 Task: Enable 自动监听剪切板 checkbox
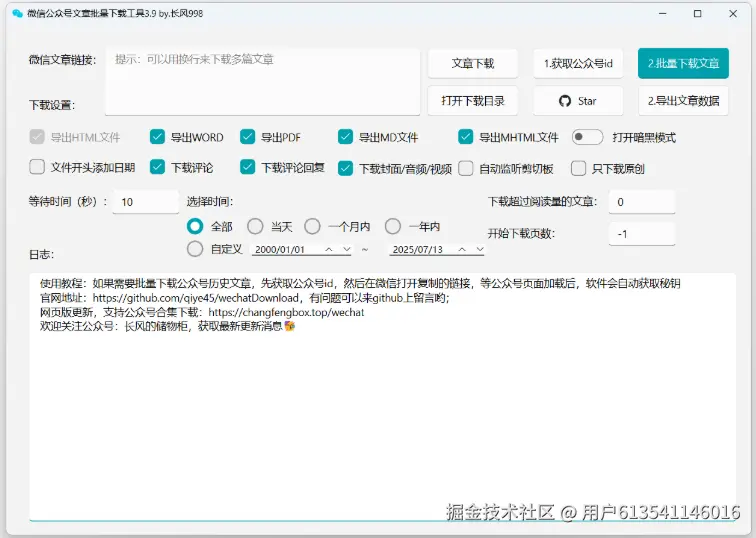click(x=465, y=168)
